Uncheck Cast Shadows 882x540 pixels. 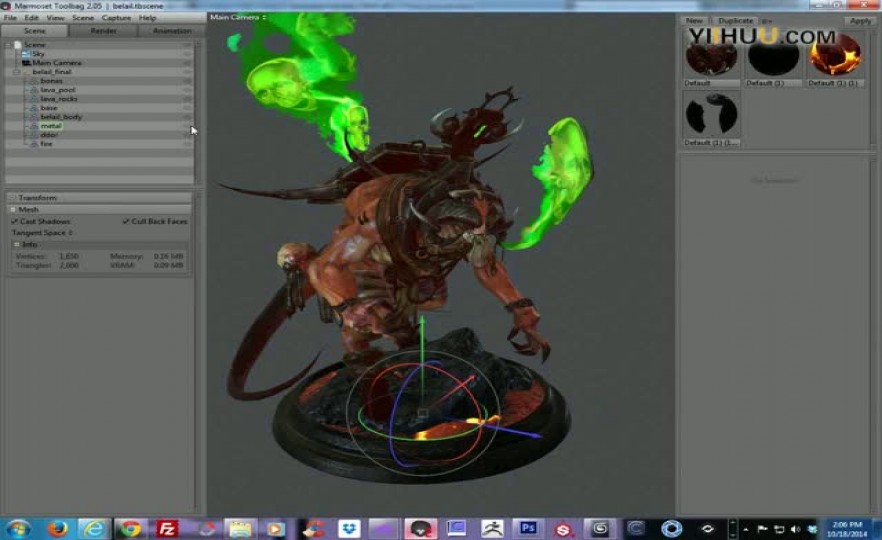[x=15, y=222]
